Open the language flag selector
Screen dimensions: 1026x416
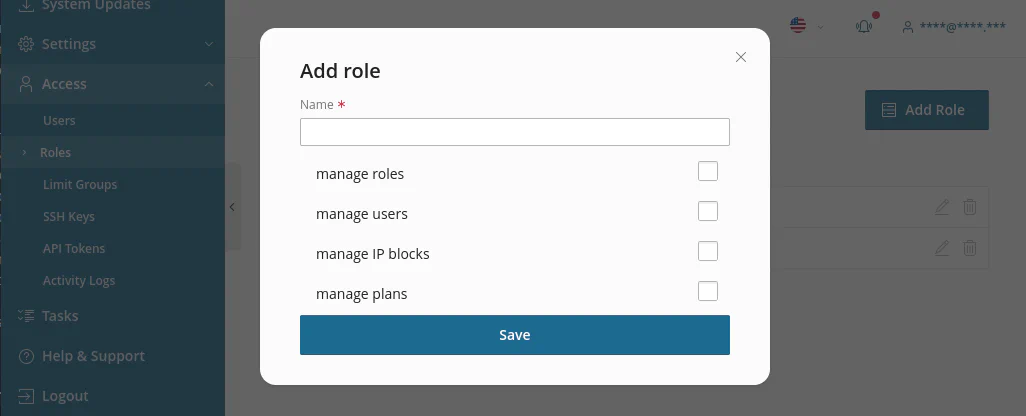click(x=805, y=26)
